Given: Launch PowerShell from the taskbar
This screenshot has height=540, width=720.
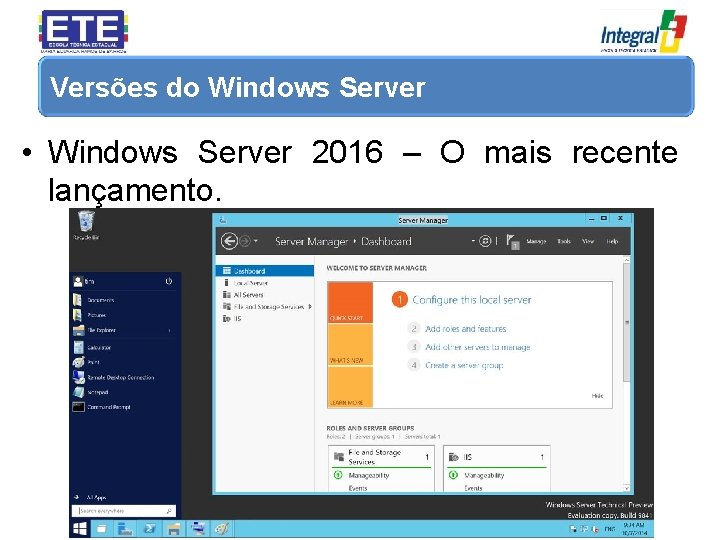Looking at the screenshot, I should coord(150,529).
